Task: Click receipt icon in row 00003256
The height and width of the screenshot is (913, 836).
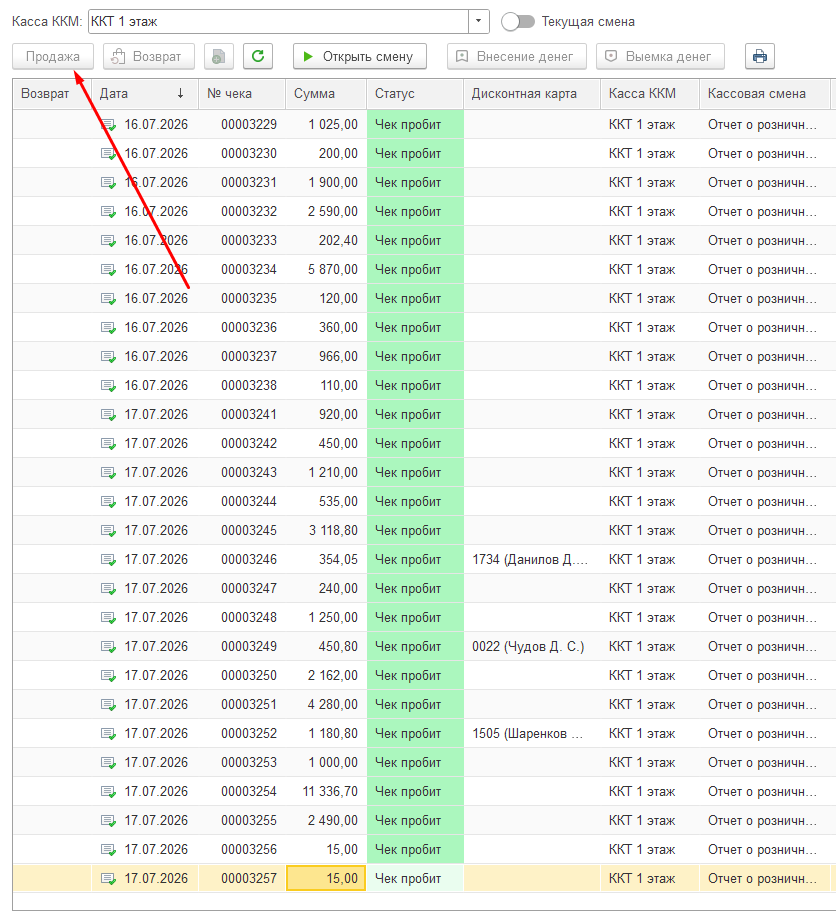Action: pos(108,850)
